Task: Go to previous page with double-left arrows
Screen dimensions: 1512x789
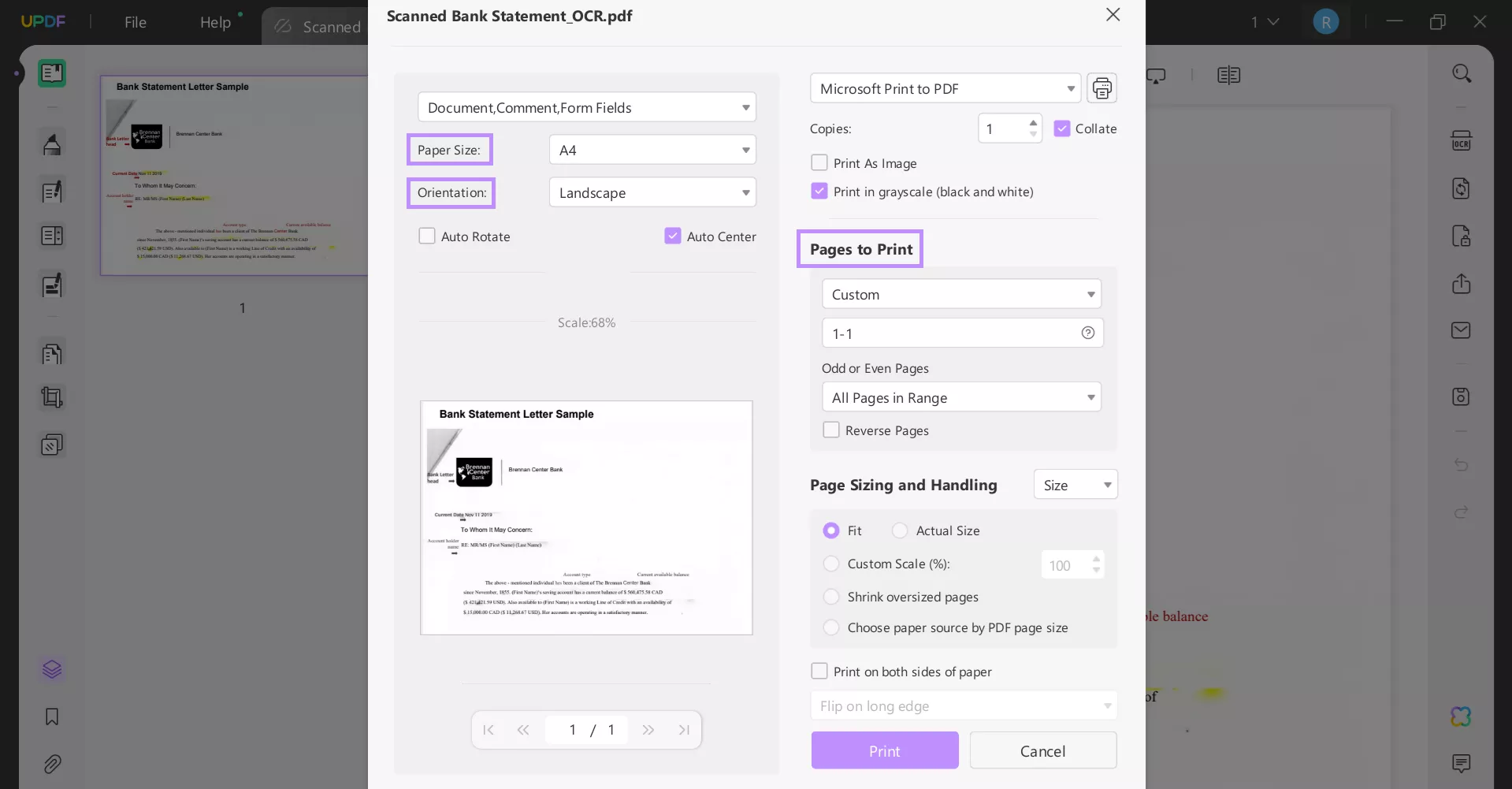Action: [523, 730]
